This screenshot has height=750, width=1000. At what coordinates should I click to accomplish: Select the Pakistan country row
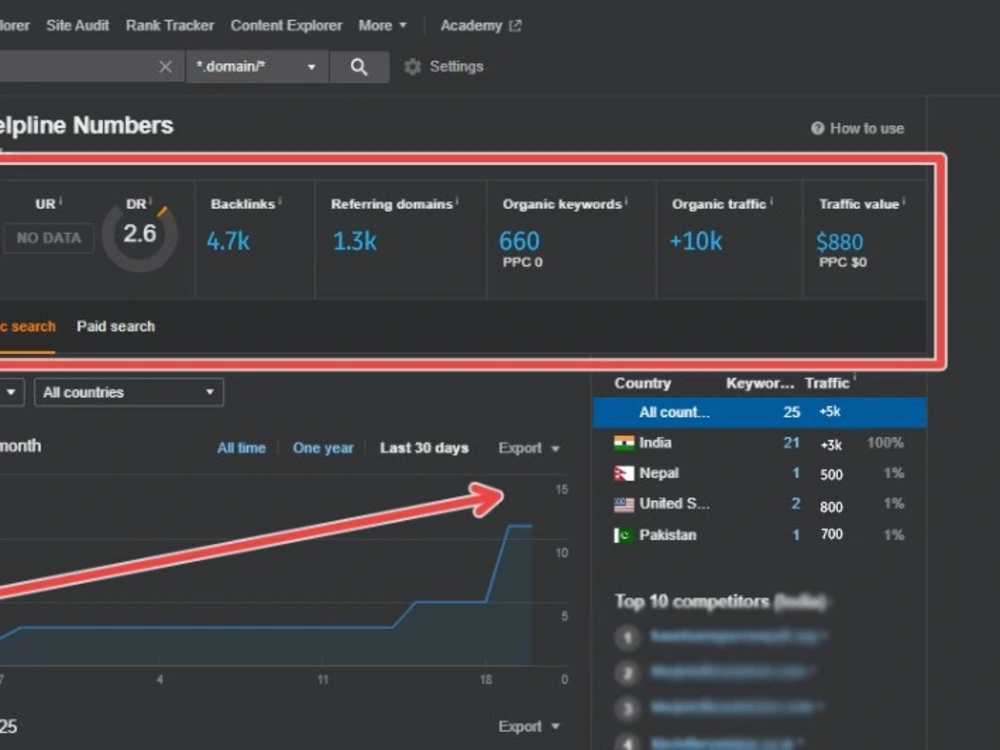click(760, 535)
